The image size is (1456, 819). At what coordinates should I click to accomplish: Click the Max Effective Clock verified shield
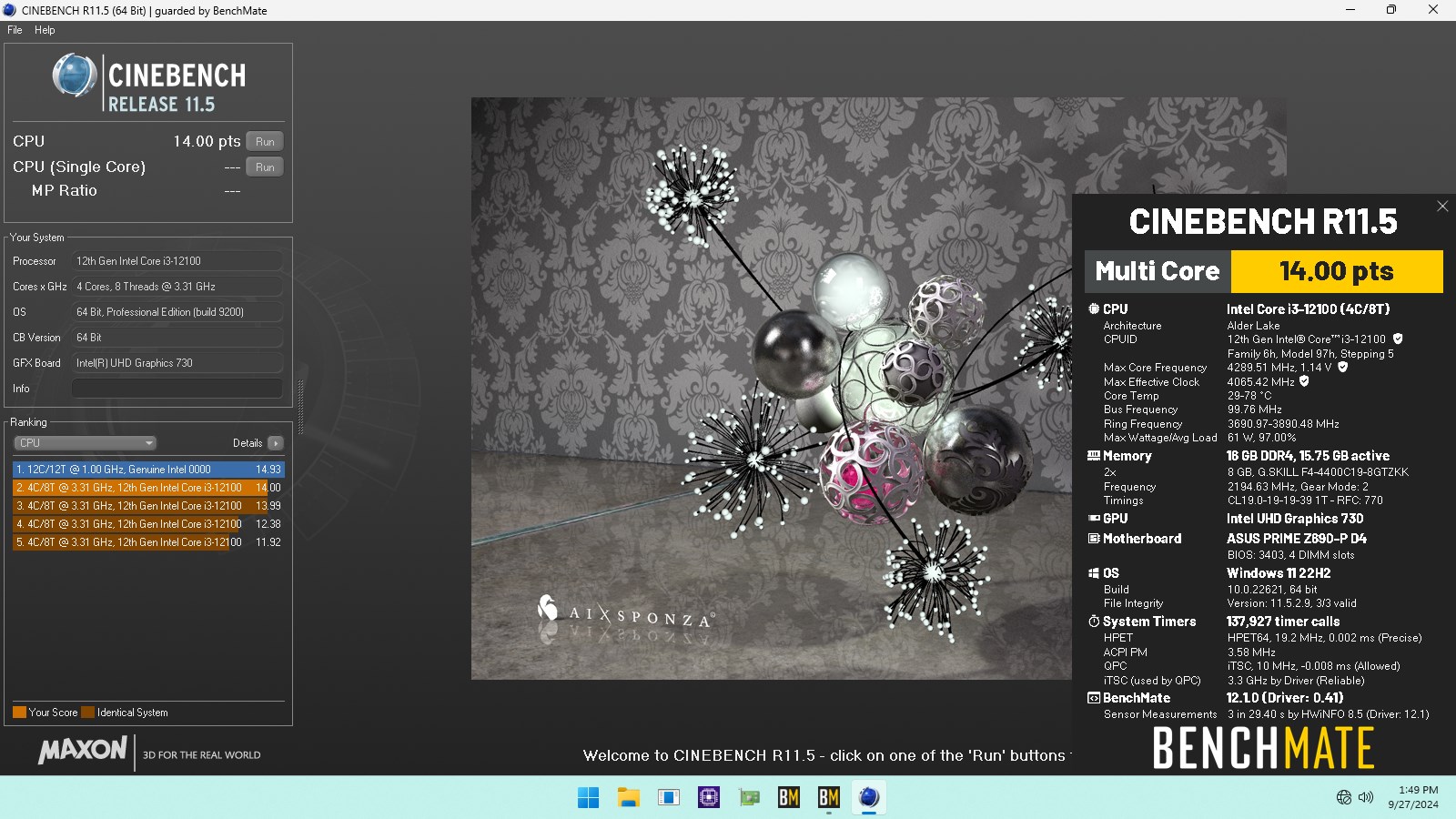click(x=1304, y=381)
